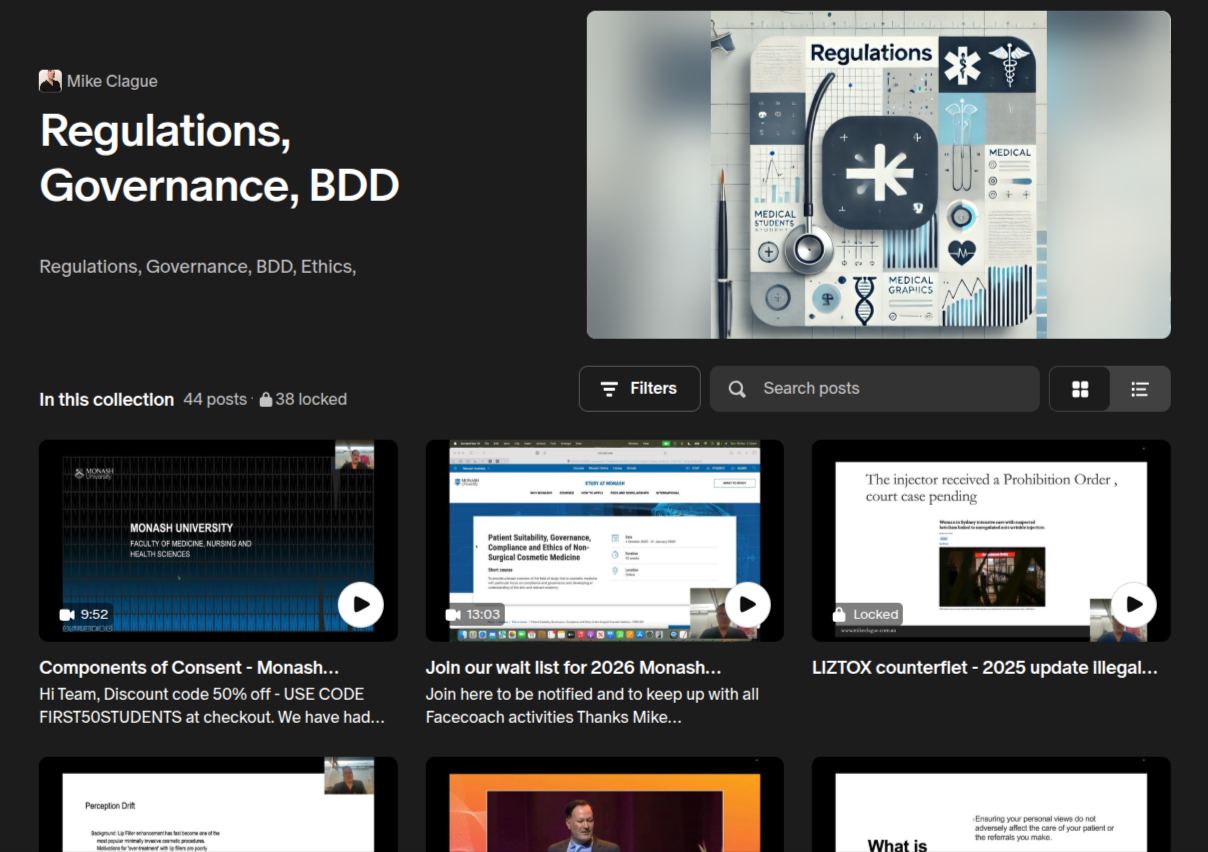
Task: Focus the Search posts field
Action: click(874, 388)
